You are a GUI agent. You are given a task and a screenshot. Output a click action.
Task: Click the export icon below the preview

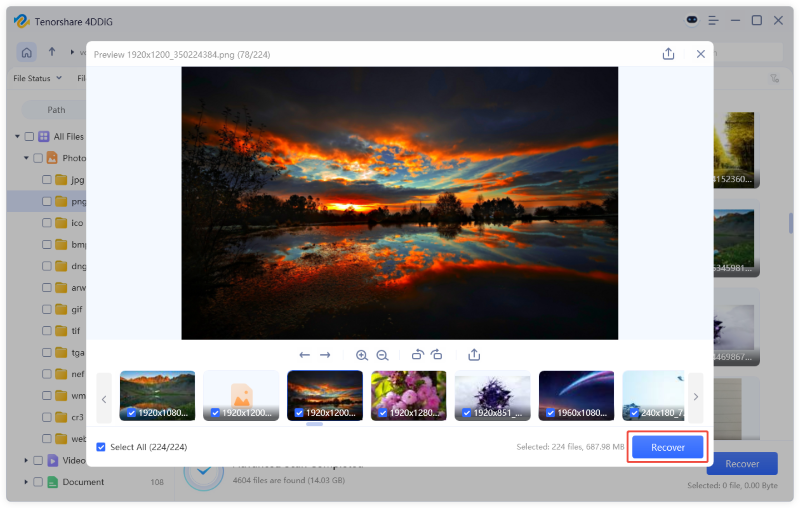click(474, 355)
